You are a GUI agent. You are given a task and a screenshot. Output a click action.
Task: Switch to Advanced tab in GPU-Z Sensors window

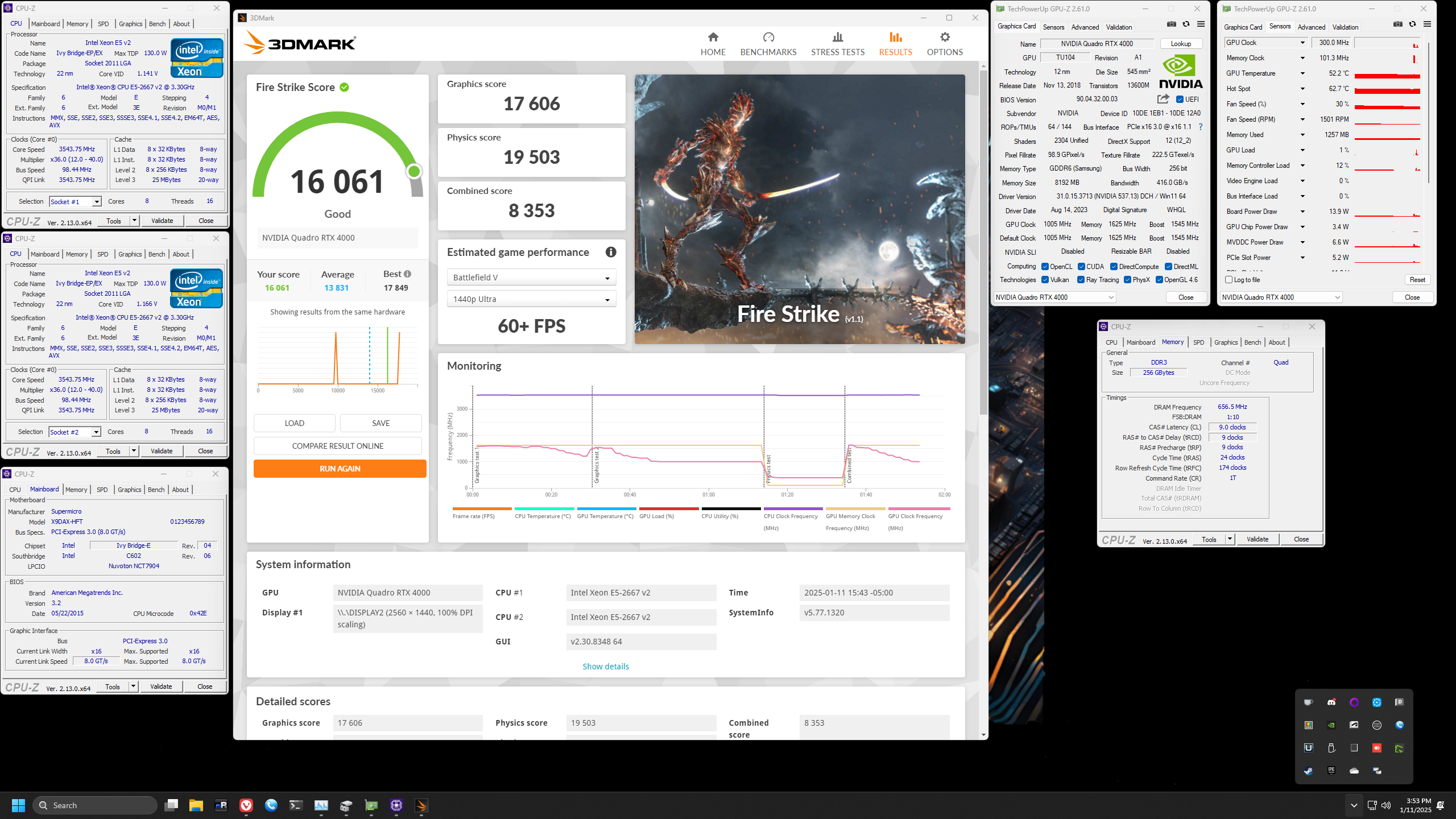1312,27
